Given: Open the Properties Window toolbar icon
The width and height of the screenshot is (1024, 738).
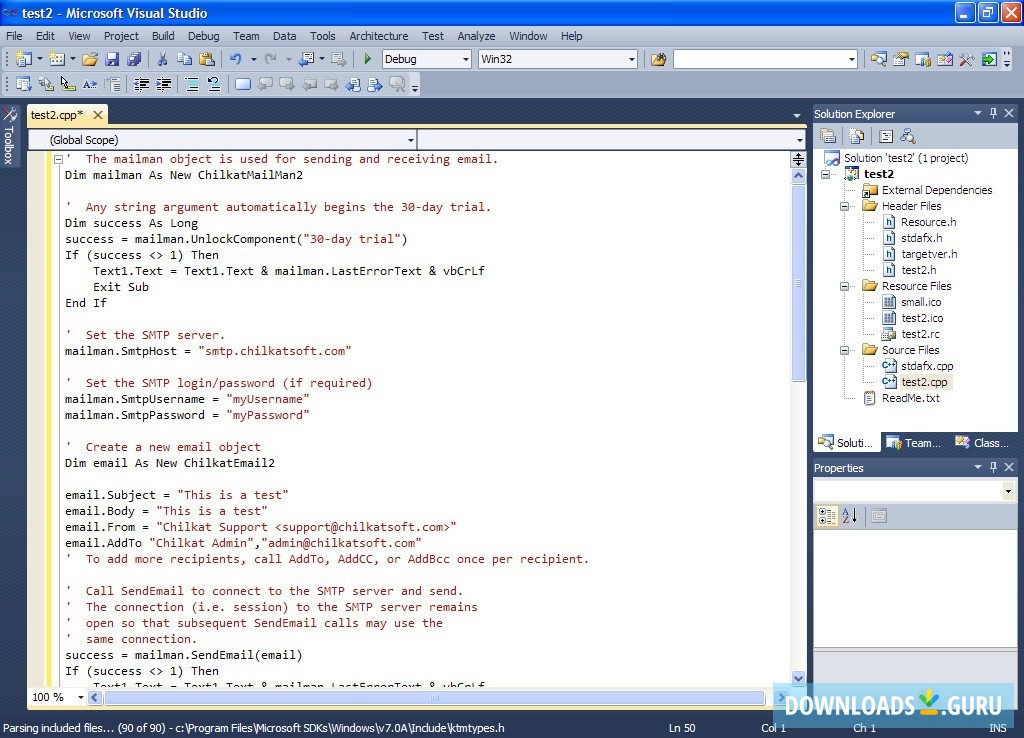Looking at the screenshot, I should [x=901, y=59].
